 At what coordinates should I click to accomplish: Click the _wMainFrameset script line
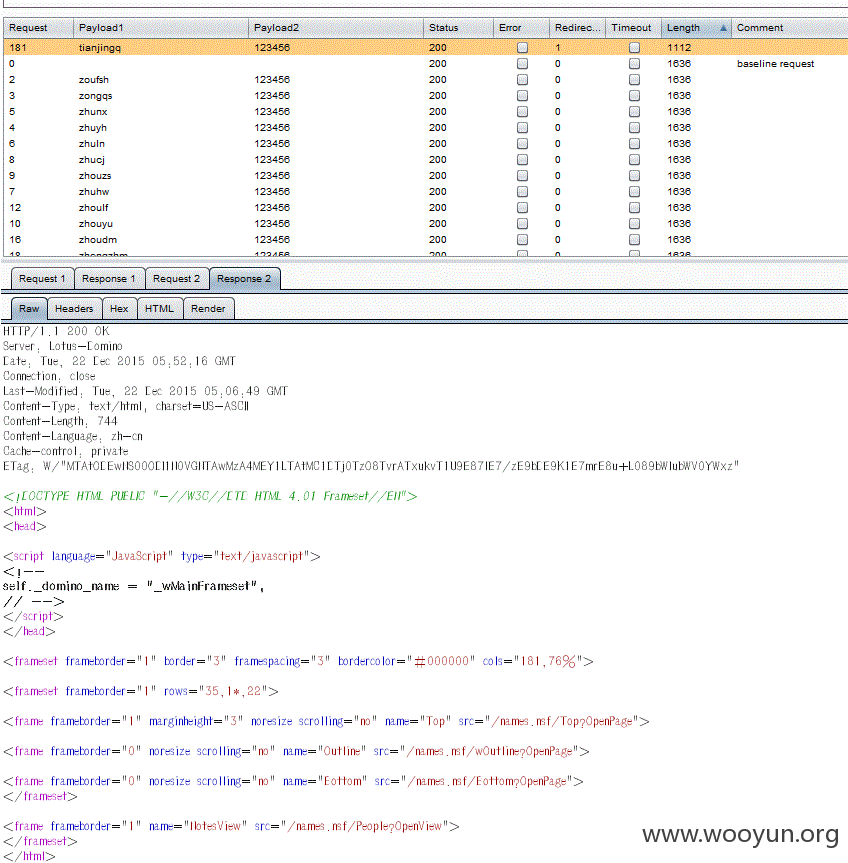point(134,587)
